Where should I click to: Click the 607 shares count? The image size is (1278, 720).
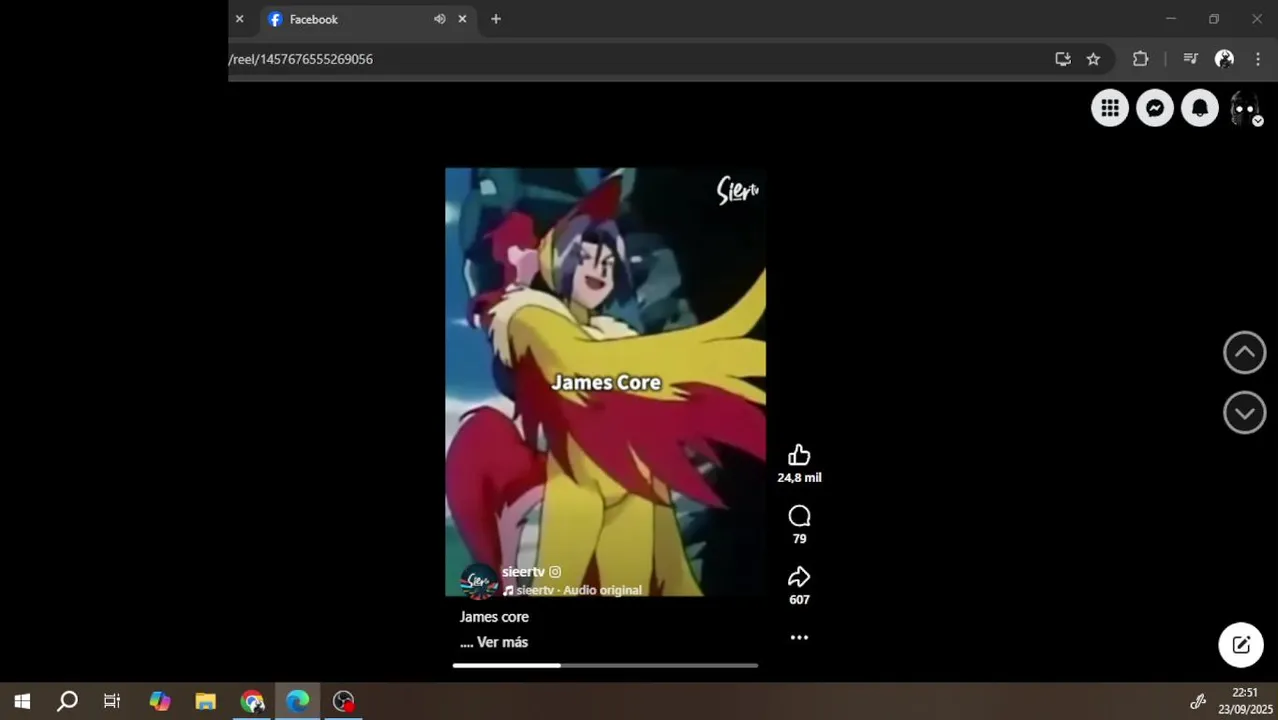point(799,600)
